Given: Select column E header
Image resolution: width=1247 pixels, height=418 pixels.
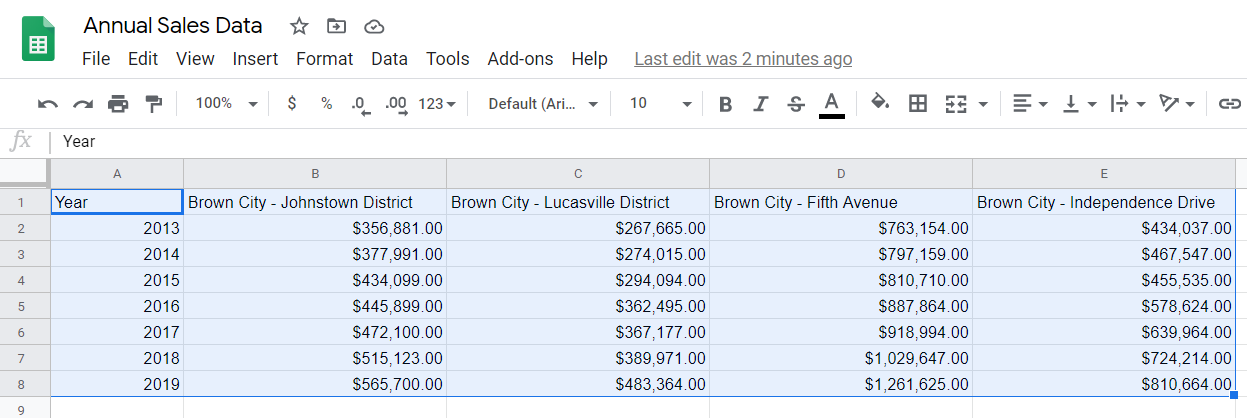Looking at the screenshot, I should pyautogui.click(x=1104, y=174).
